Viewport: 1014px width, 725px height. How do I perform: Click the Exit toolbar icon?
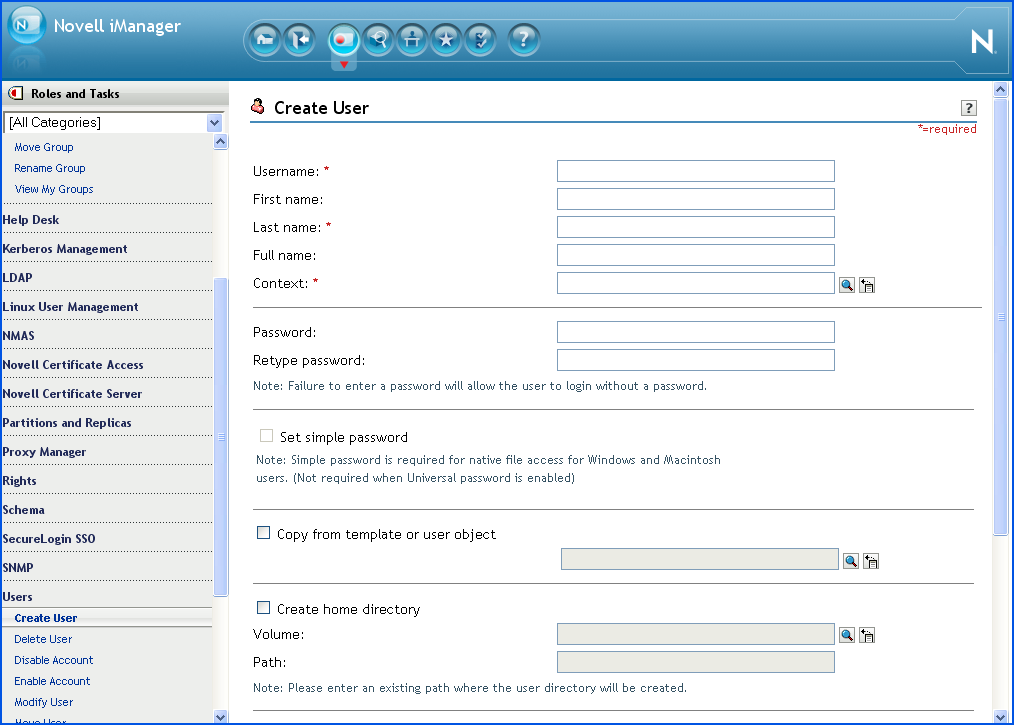tap(299, 40)
